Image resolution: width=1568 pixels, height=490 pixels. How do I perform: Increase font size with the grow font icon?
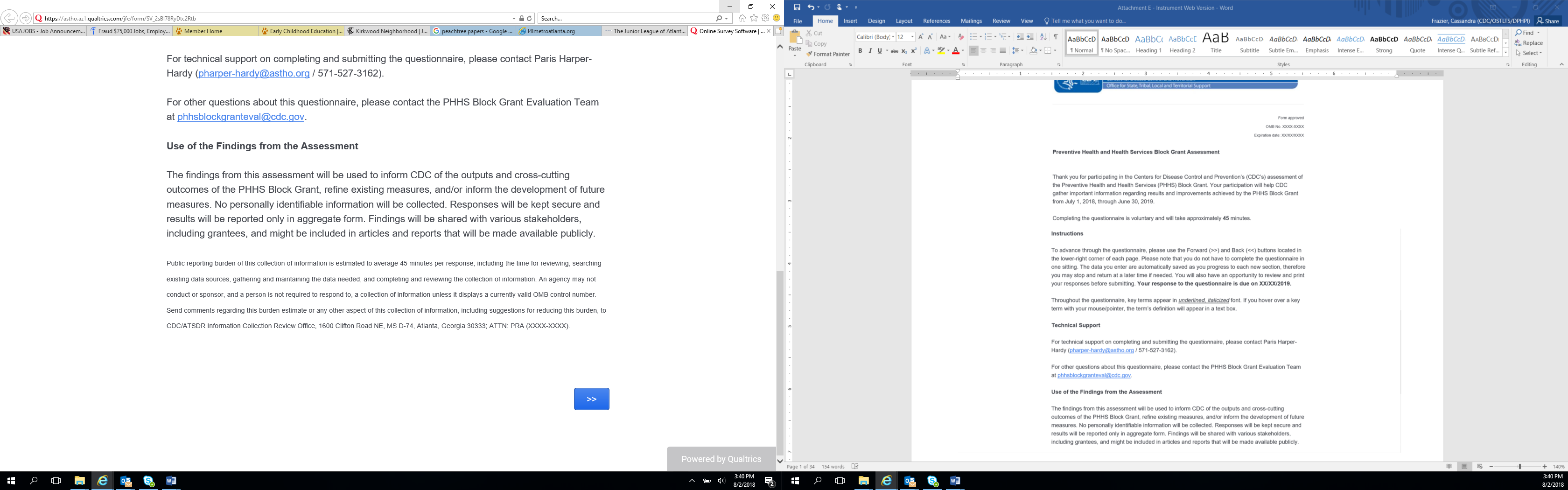click(x=920, y=37)
